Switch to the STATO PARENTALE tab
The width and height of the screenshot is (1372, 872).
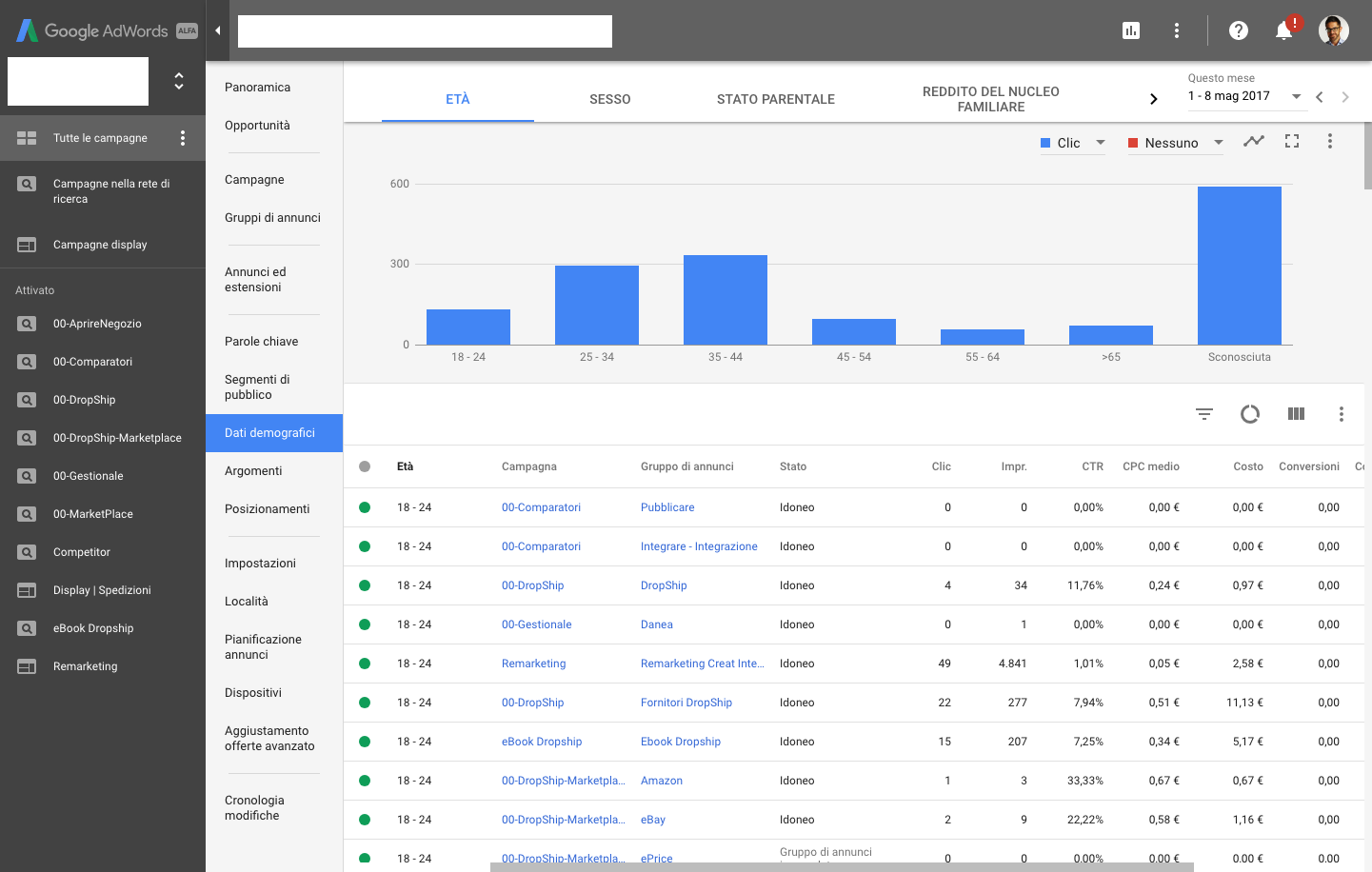[776, 99]
